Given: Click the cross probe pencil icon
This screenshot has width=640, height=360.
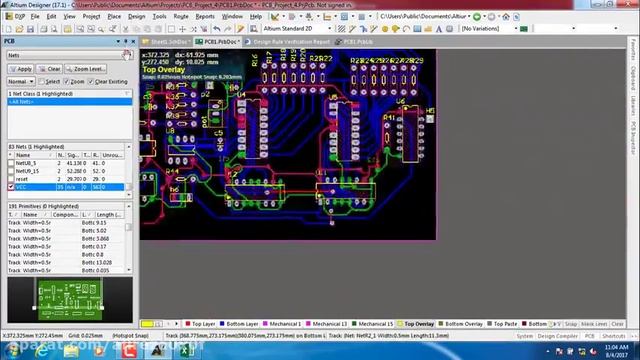Looking at the screenshot, I should click(240, 29).
